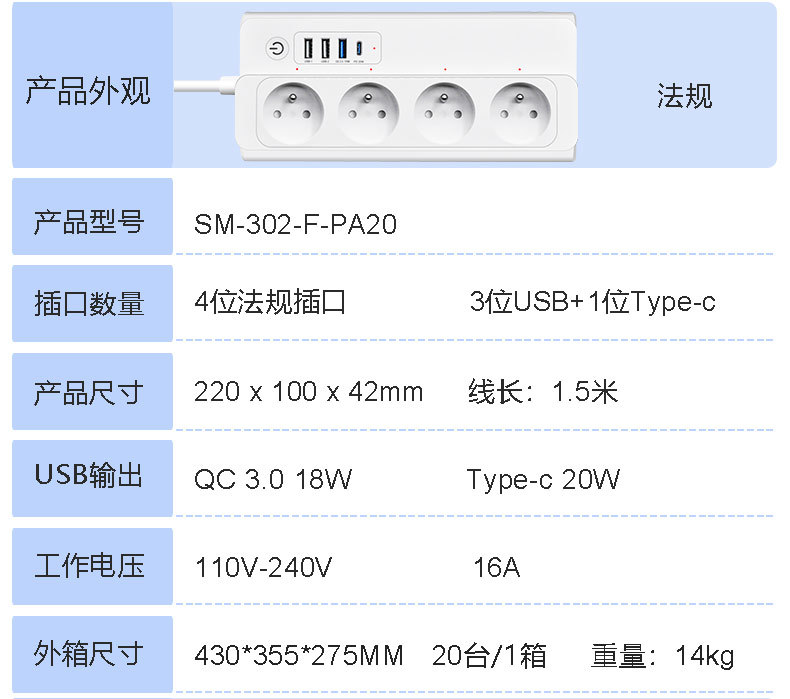The width and height of the screenshot is (790, 699).
Task: Click the model number SM-302-F-PA20
Action: pos(295,225)
